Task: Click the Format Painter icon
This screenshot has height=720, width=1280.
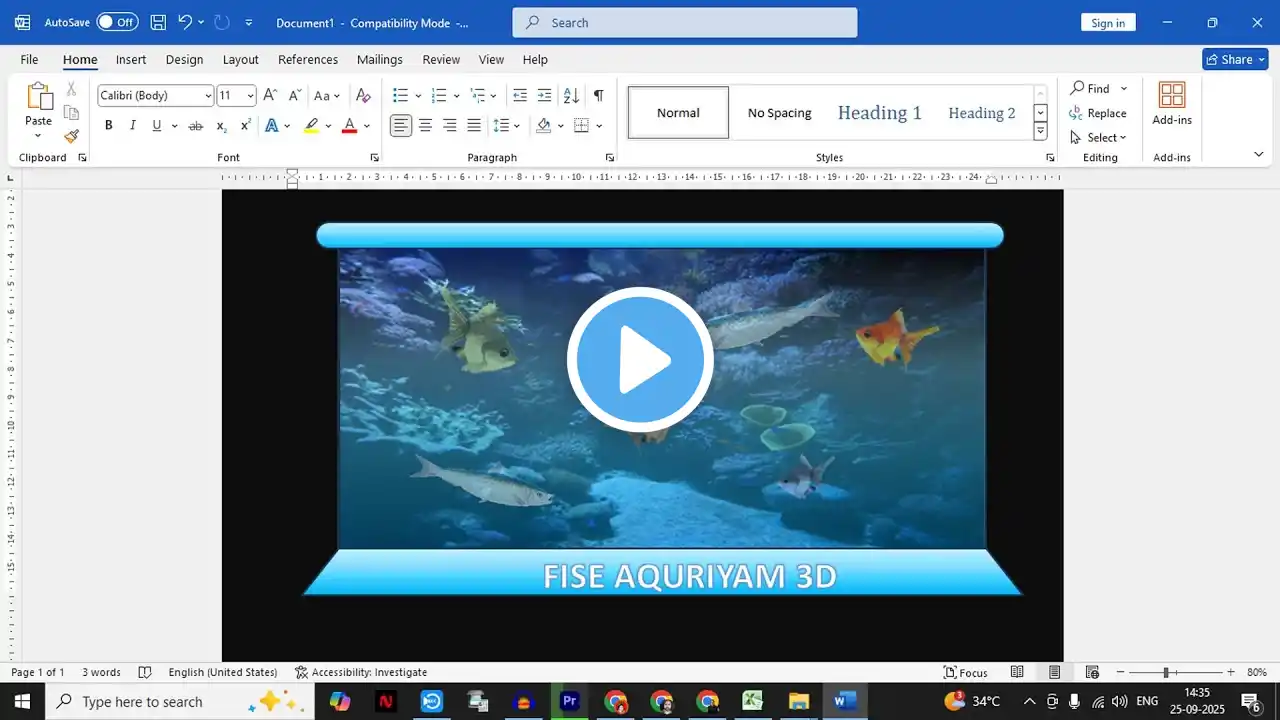Action: point(71,136)
